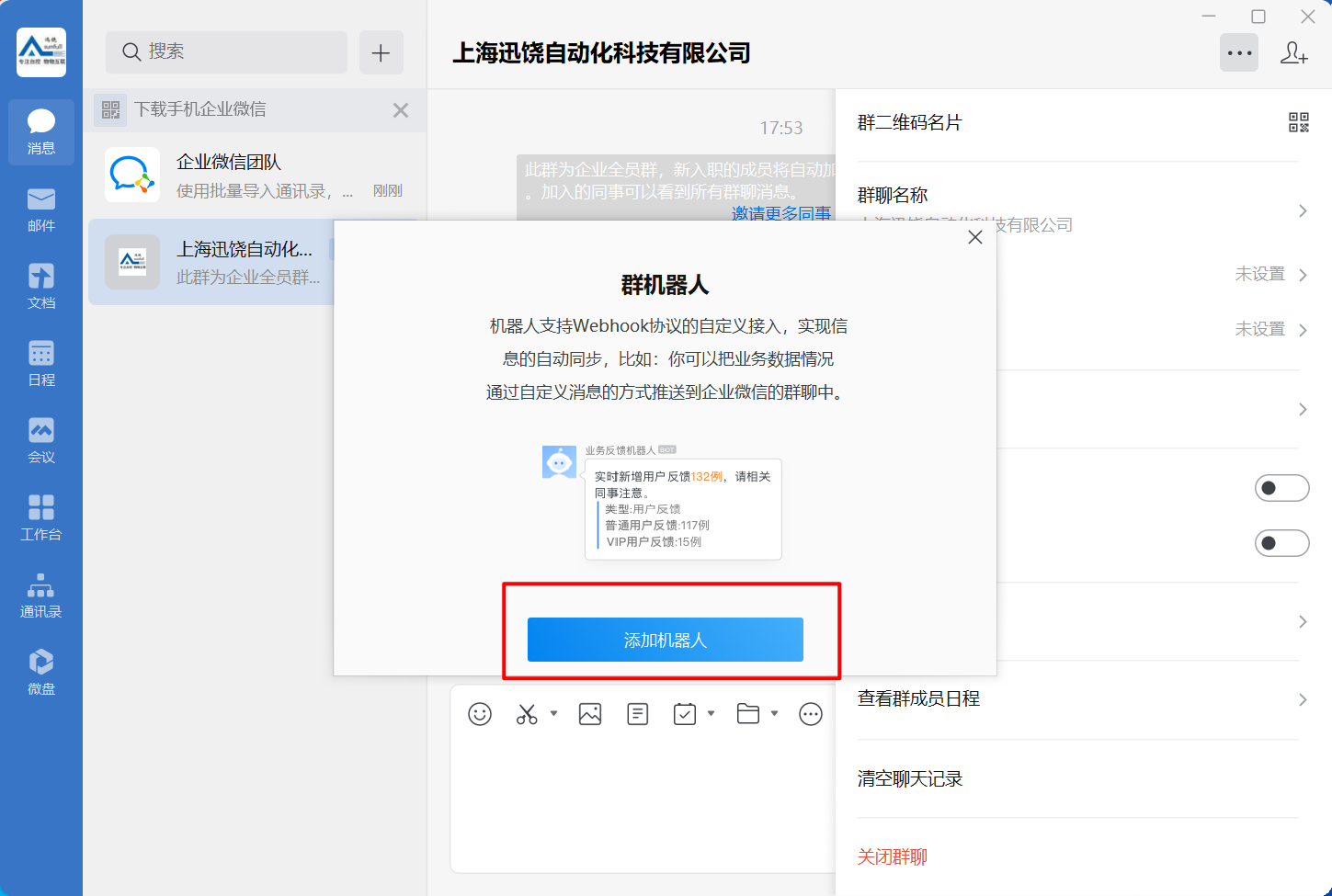The image size is (1332, 896).
Task: Click the calendar task icon in toolbar
Action: pos(685,714)
